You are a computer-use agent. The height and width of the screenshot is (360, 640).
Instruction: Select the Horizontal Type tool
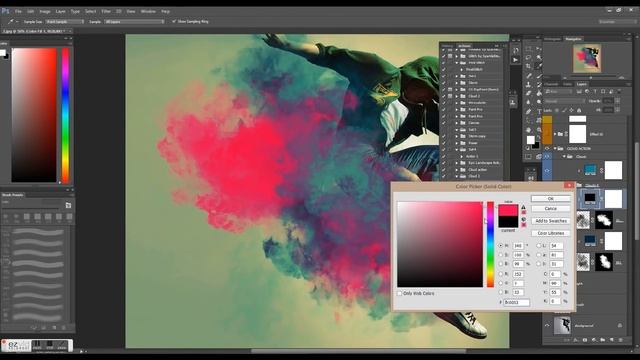[x=539, y=111]
